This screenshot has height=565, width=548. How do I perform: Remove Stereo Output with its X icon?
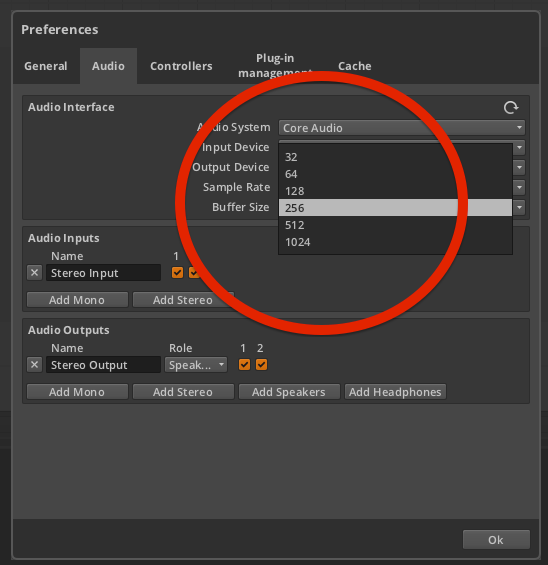pyautogui.click(x=35, y=365)
